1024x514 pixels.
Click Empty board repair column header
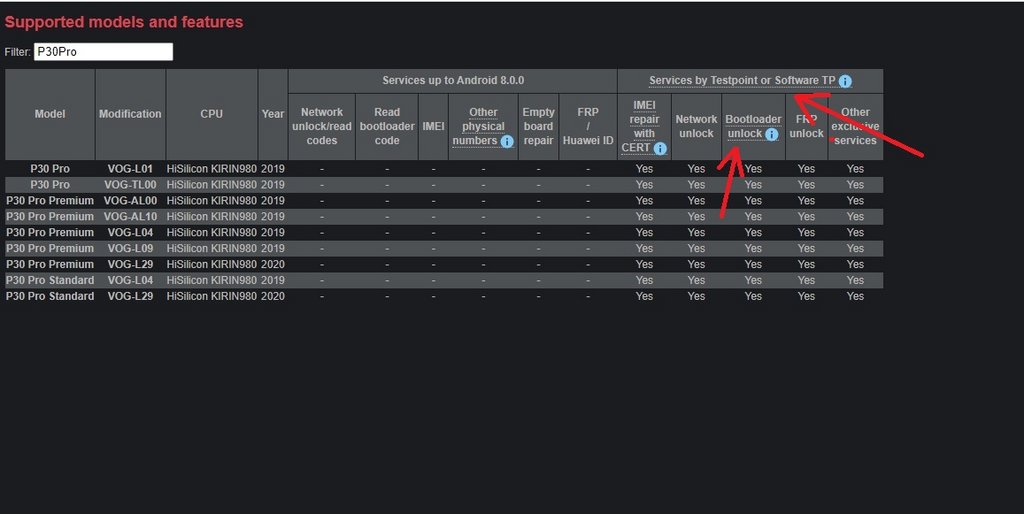tap(538, 126)
